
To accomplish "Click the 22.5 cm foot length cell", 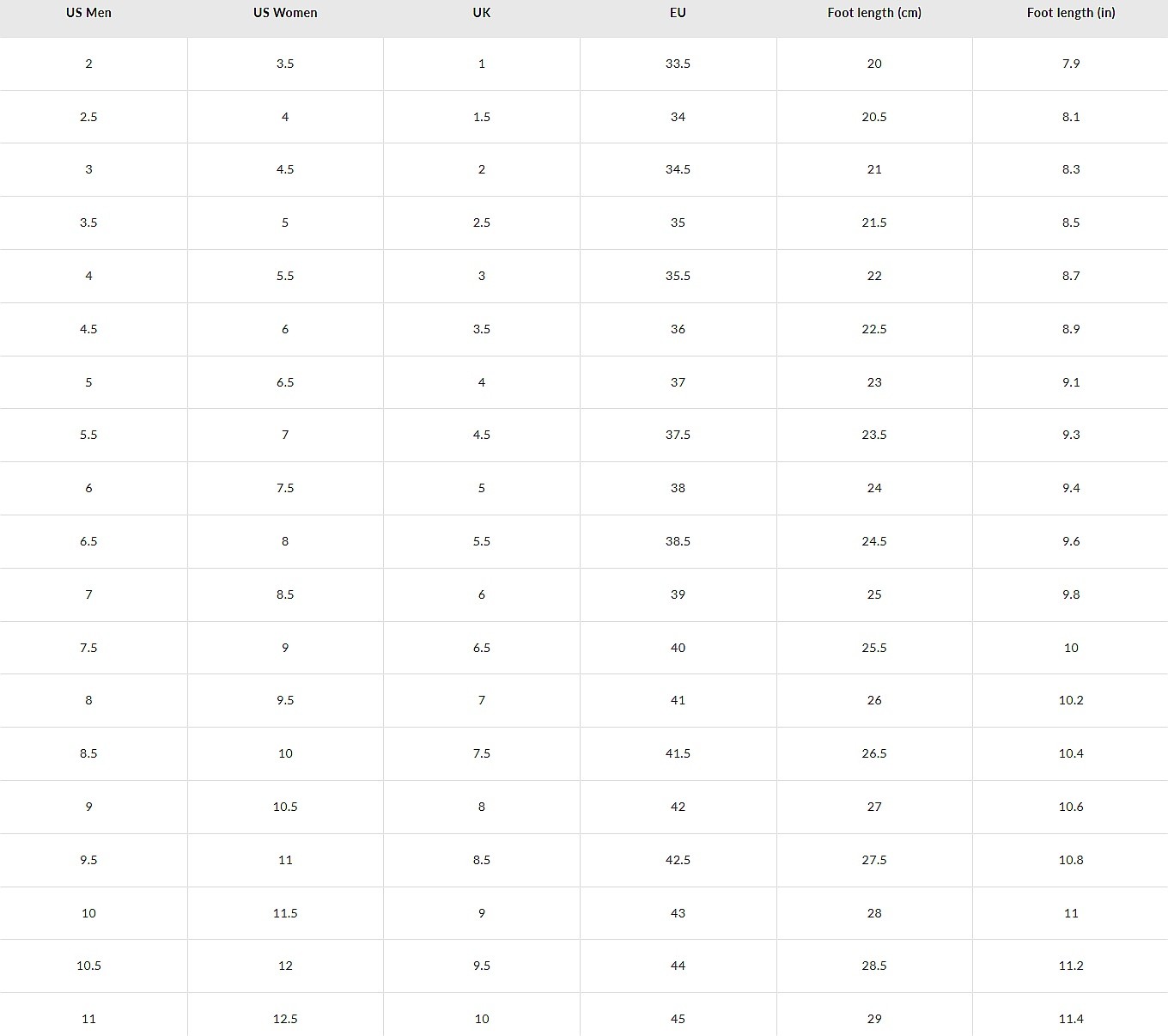I will click(x=874, y=329).
